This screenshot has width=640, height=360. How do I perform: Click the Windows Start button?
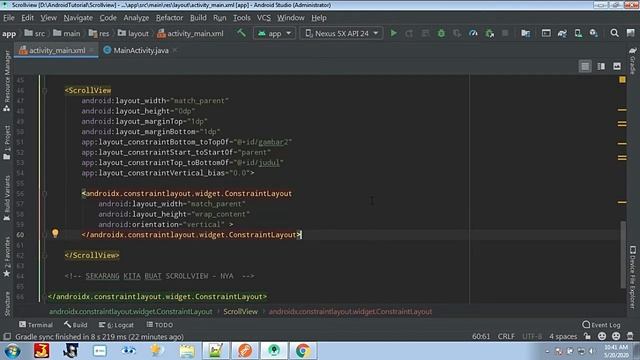pyautogui.click(x=12, y=351)
